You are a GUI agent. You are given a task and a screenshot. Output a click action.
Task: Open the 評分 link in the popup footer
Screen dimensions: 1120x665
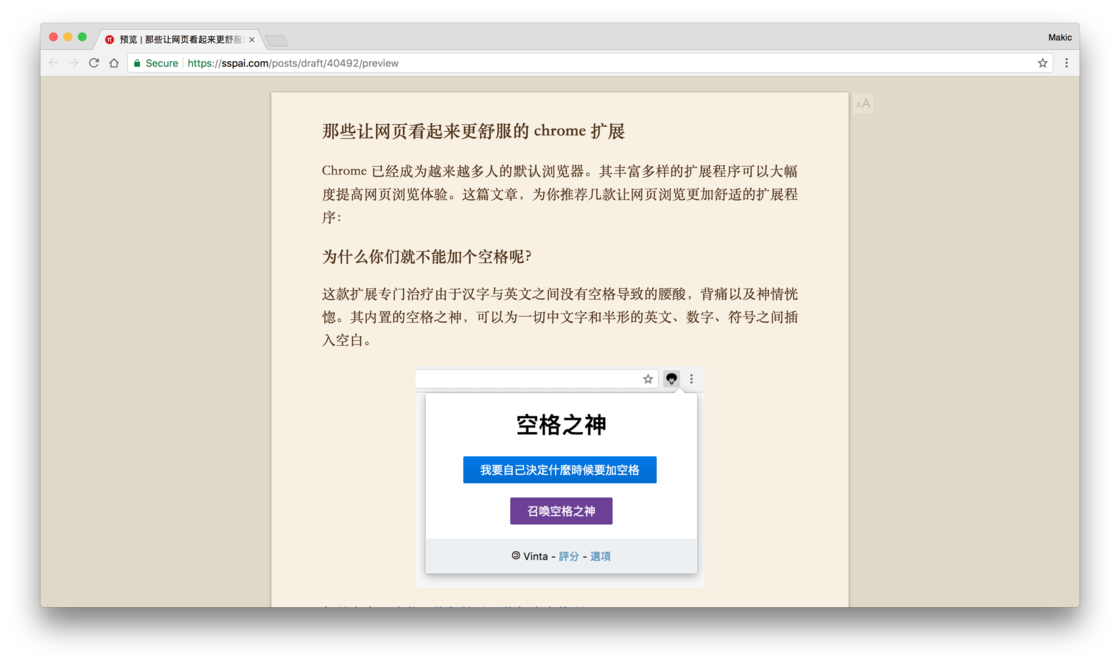click(x=569, y=556)
